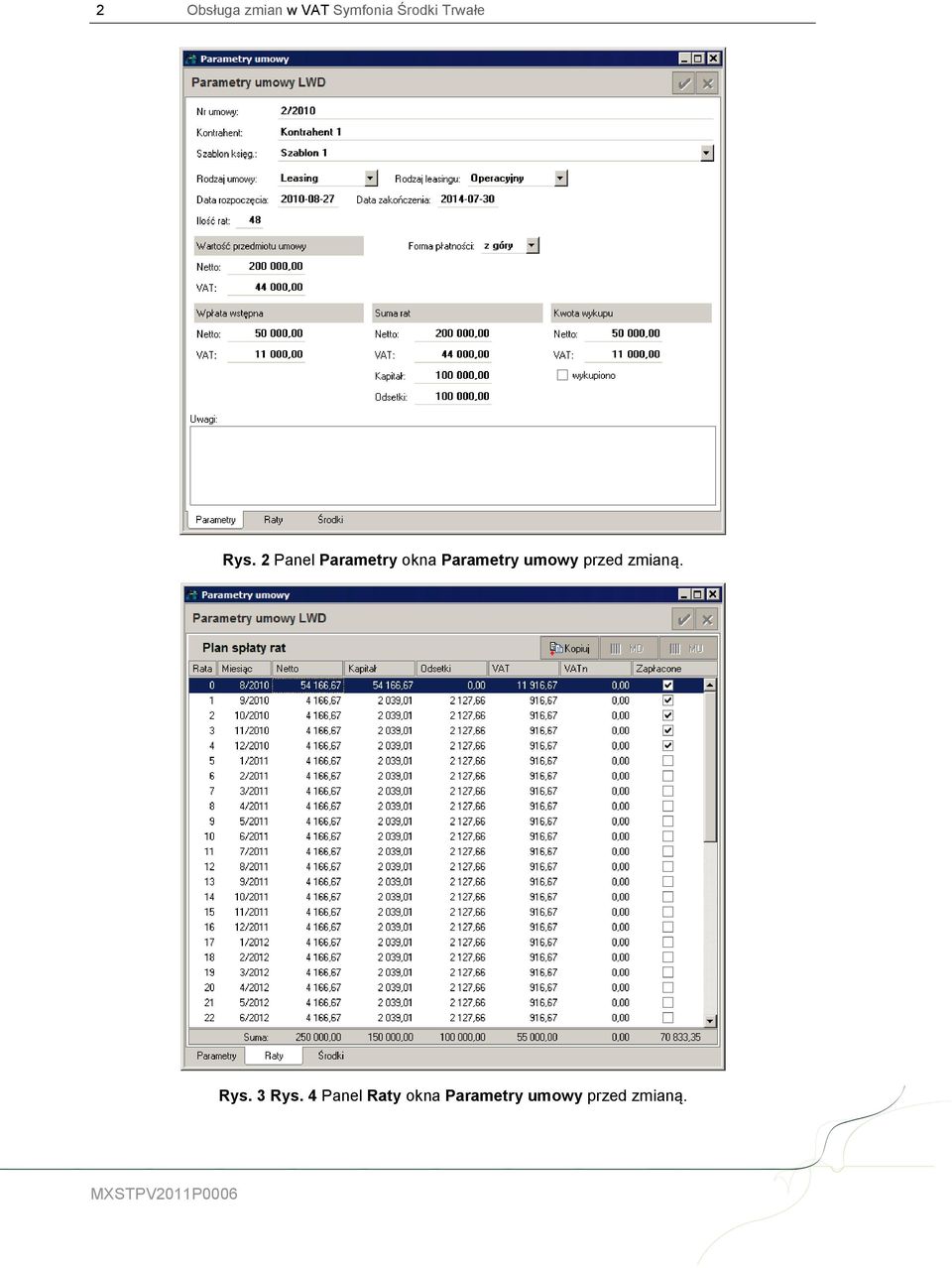Select the installment row for 3/2011
Viewport: 952px width, 1268px height.
click(446, 791)
